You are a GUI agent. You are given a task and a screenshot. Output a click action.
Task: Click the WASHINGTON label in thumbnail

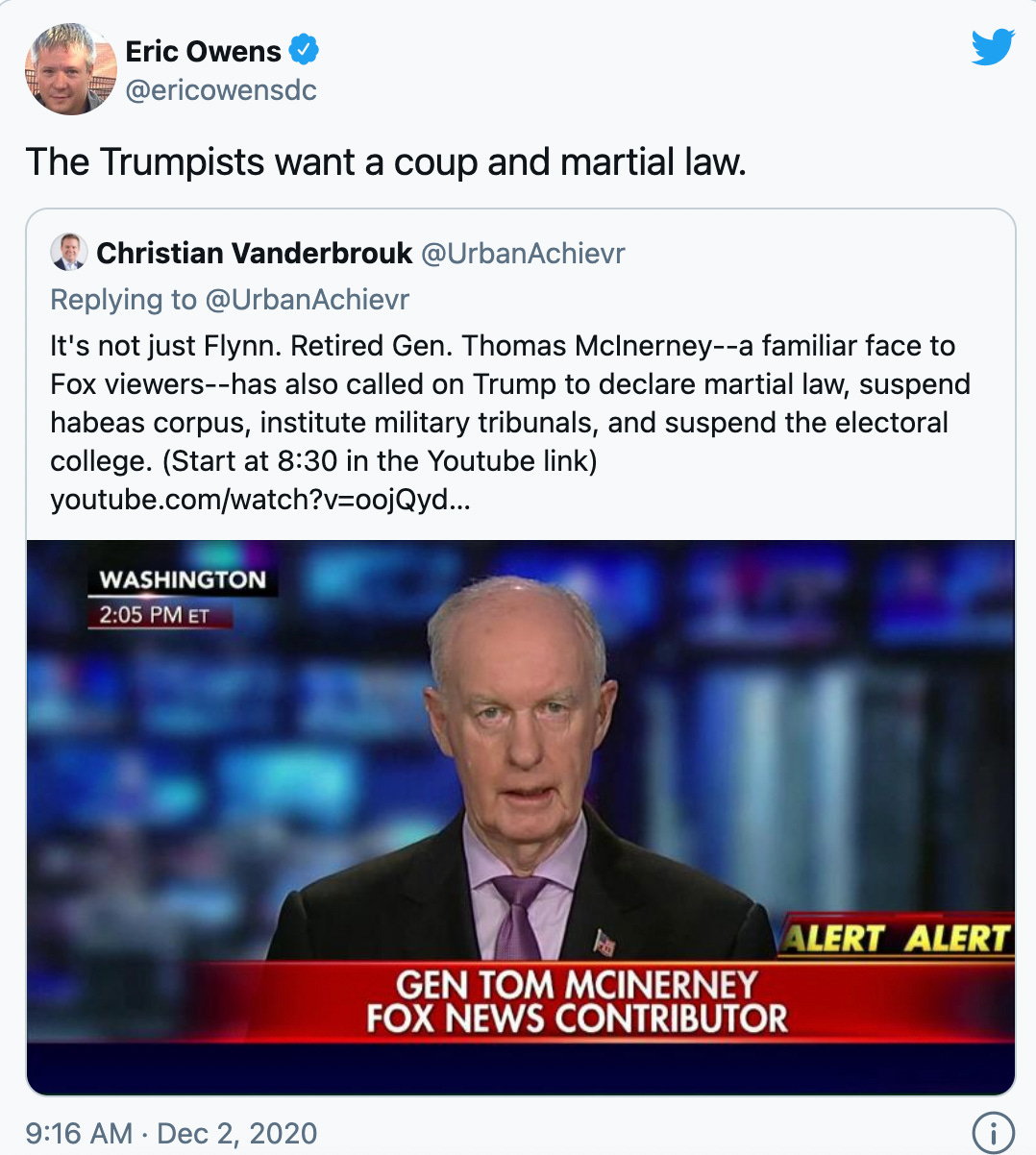click(x=183, y=579)
